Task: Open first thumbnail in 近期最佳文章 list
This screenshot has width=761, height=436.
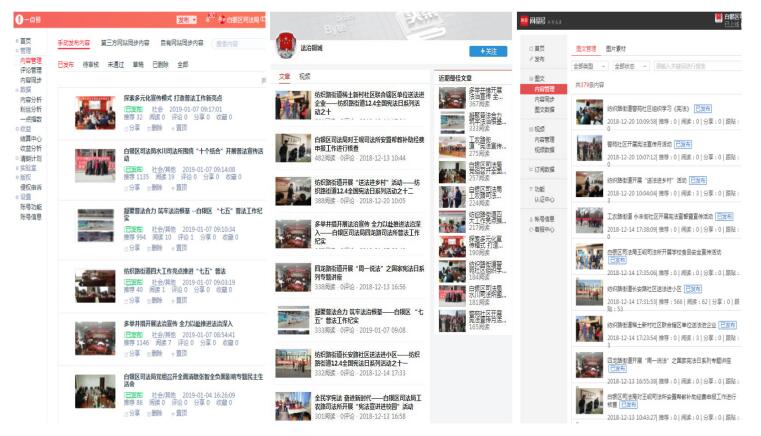Action: point(452,98)
